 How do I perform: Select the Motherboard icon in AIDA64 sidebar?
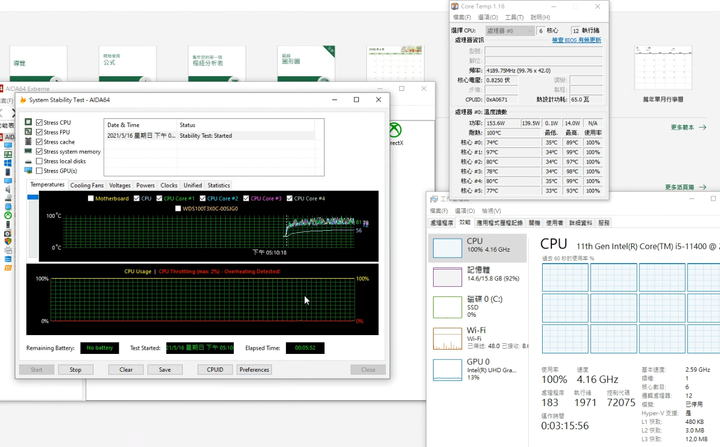(8, 154)
